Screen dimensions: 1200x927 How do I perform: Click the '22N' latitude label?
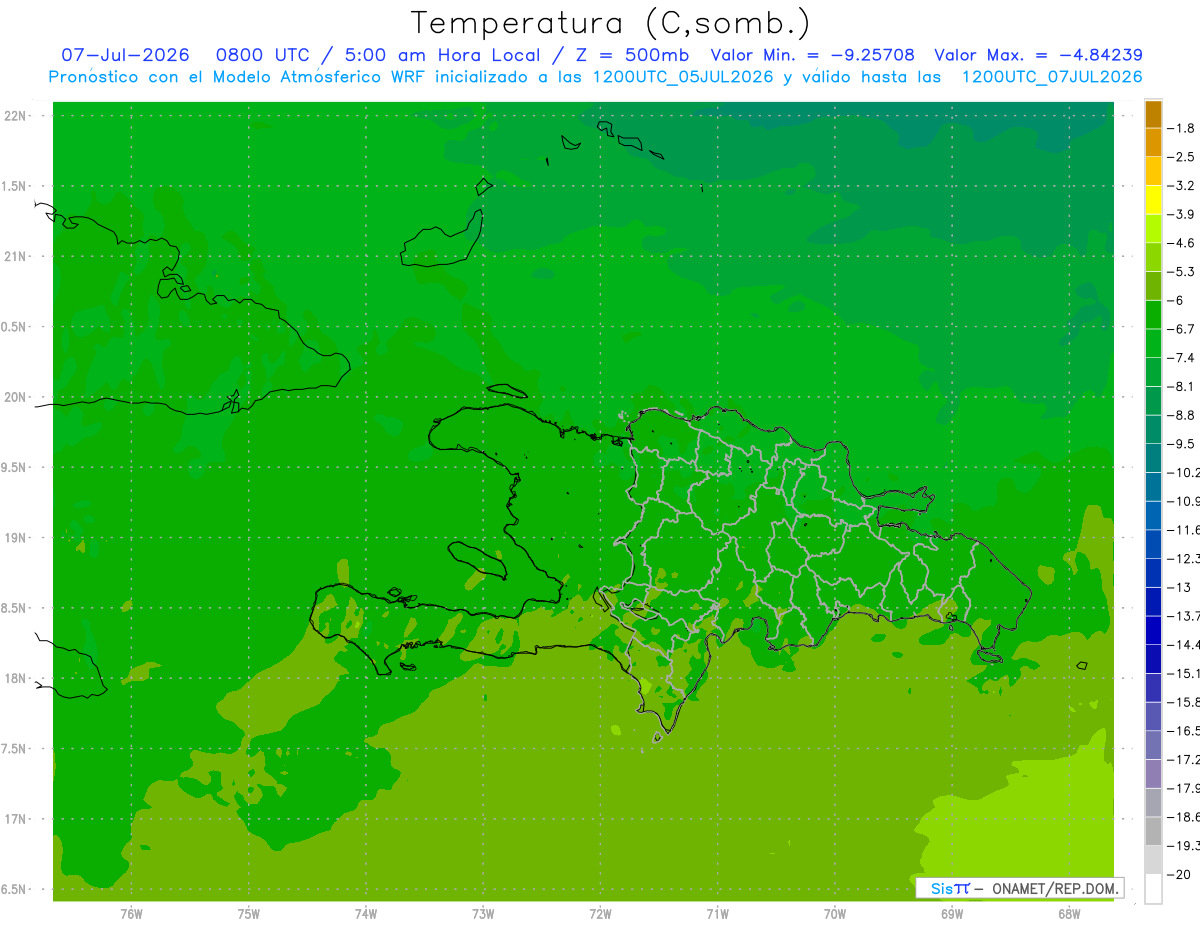(x=15, y=116)
